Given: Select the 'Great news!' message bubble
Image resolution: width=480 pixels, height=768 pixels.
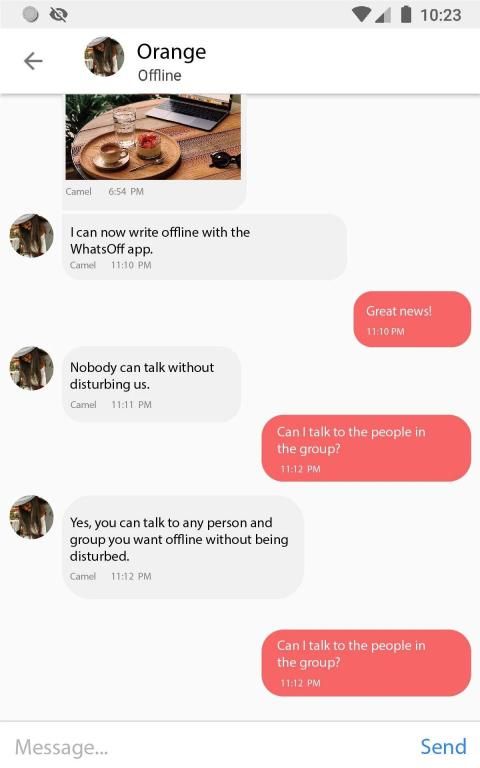Looking at the screenshot, I should 412,319.
